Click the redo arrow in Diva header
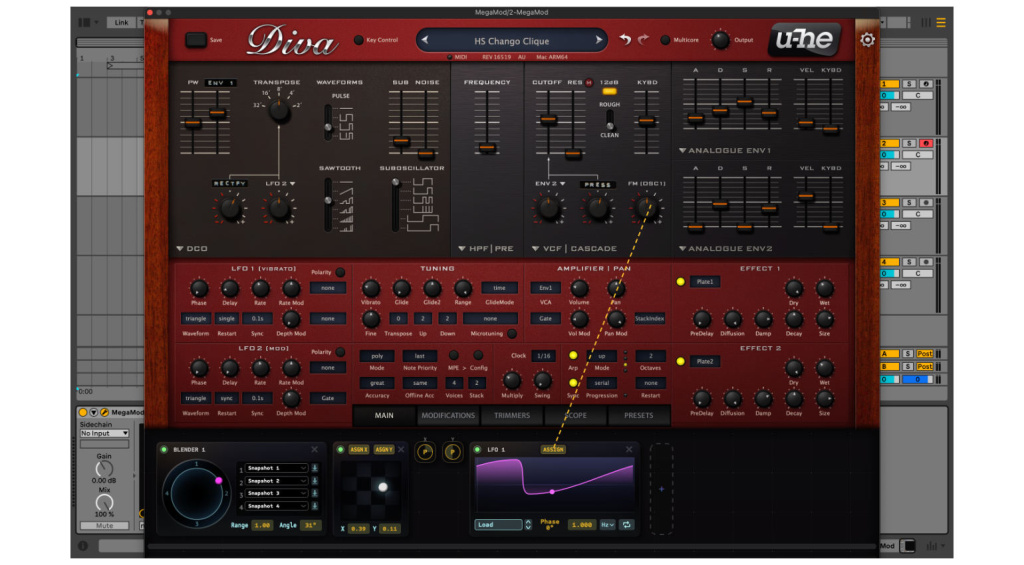Screen dimensions: 1024x565 (x=643, y=40)
